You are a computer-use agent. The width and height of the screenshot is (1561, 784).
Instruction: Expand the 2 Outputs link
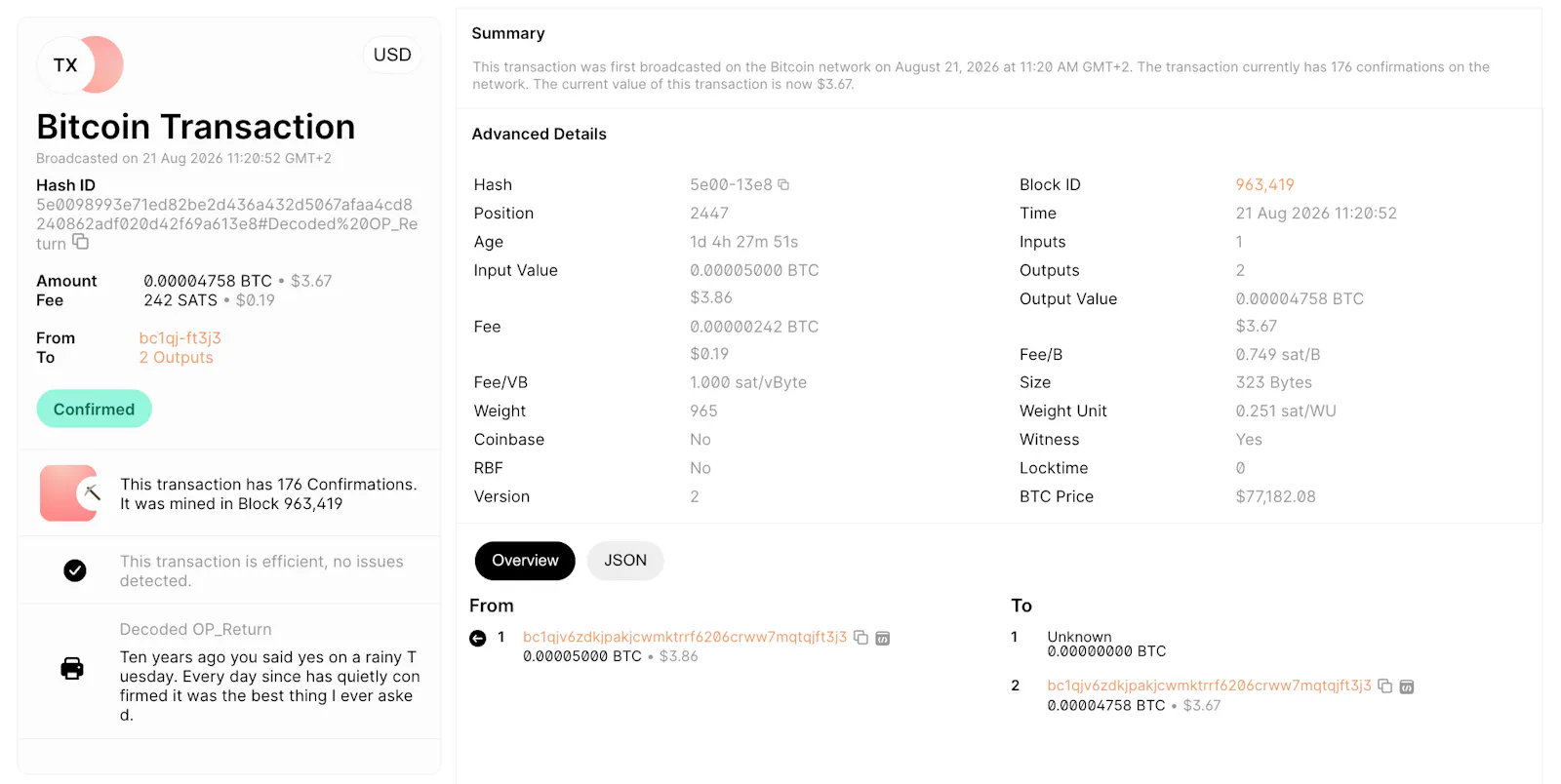(176, 358)
